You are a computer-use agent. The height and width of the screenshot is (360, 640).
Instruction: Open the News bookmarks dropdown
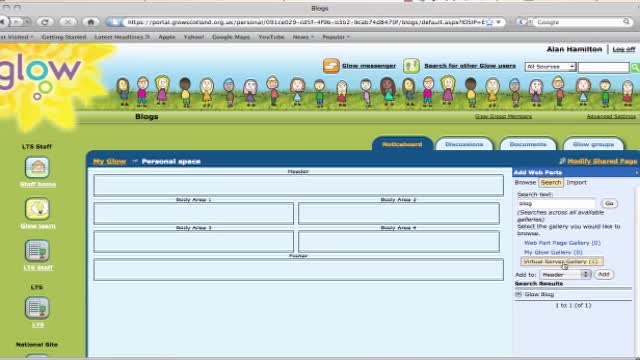303,37
